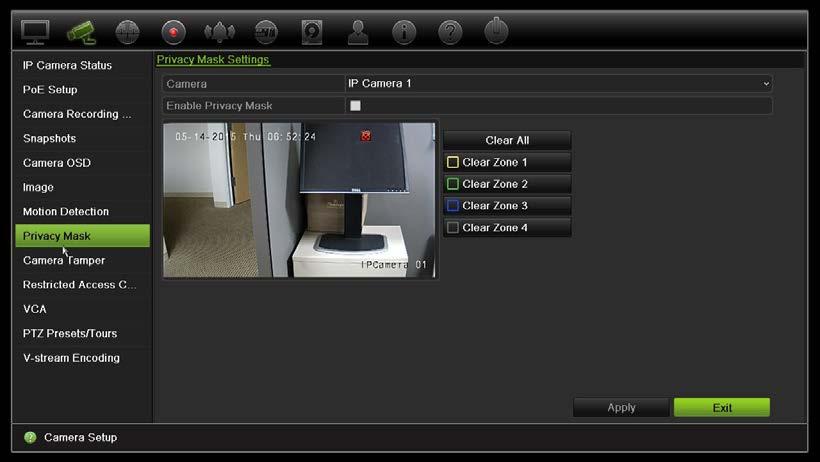
Task: Open the user management icon
Action: click(358, 32)
